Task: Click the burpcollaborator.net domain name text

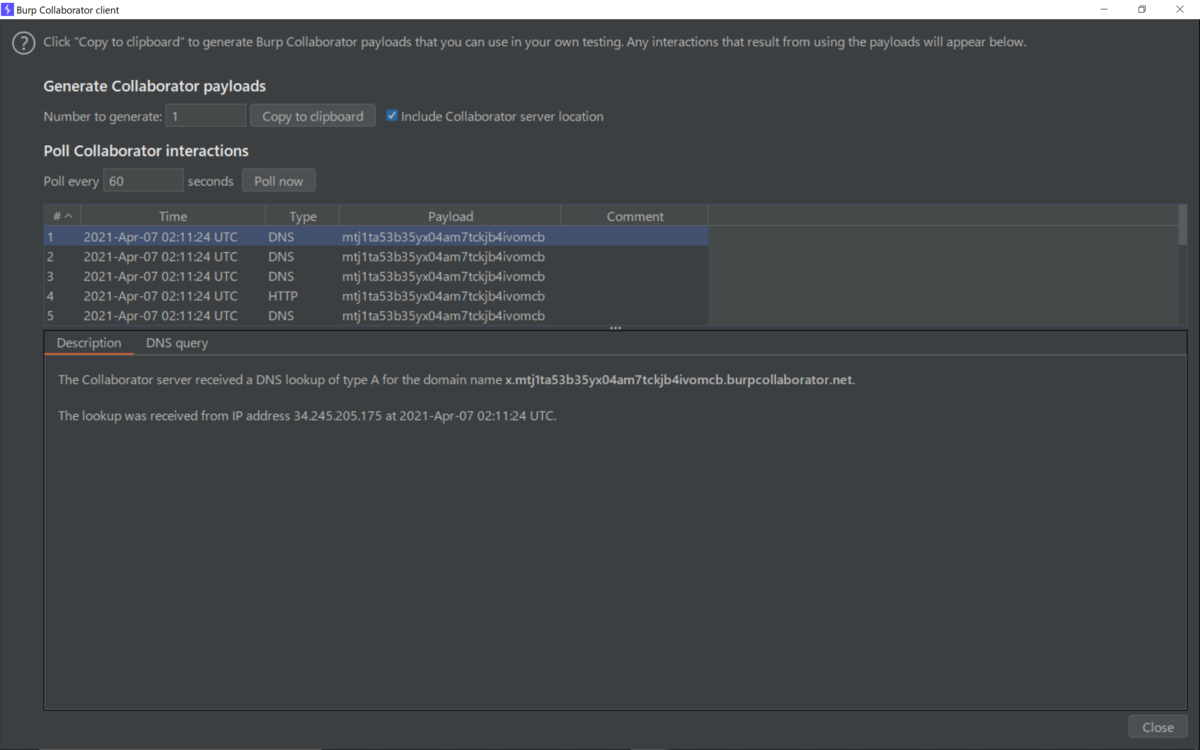Action: click(680, 380)
